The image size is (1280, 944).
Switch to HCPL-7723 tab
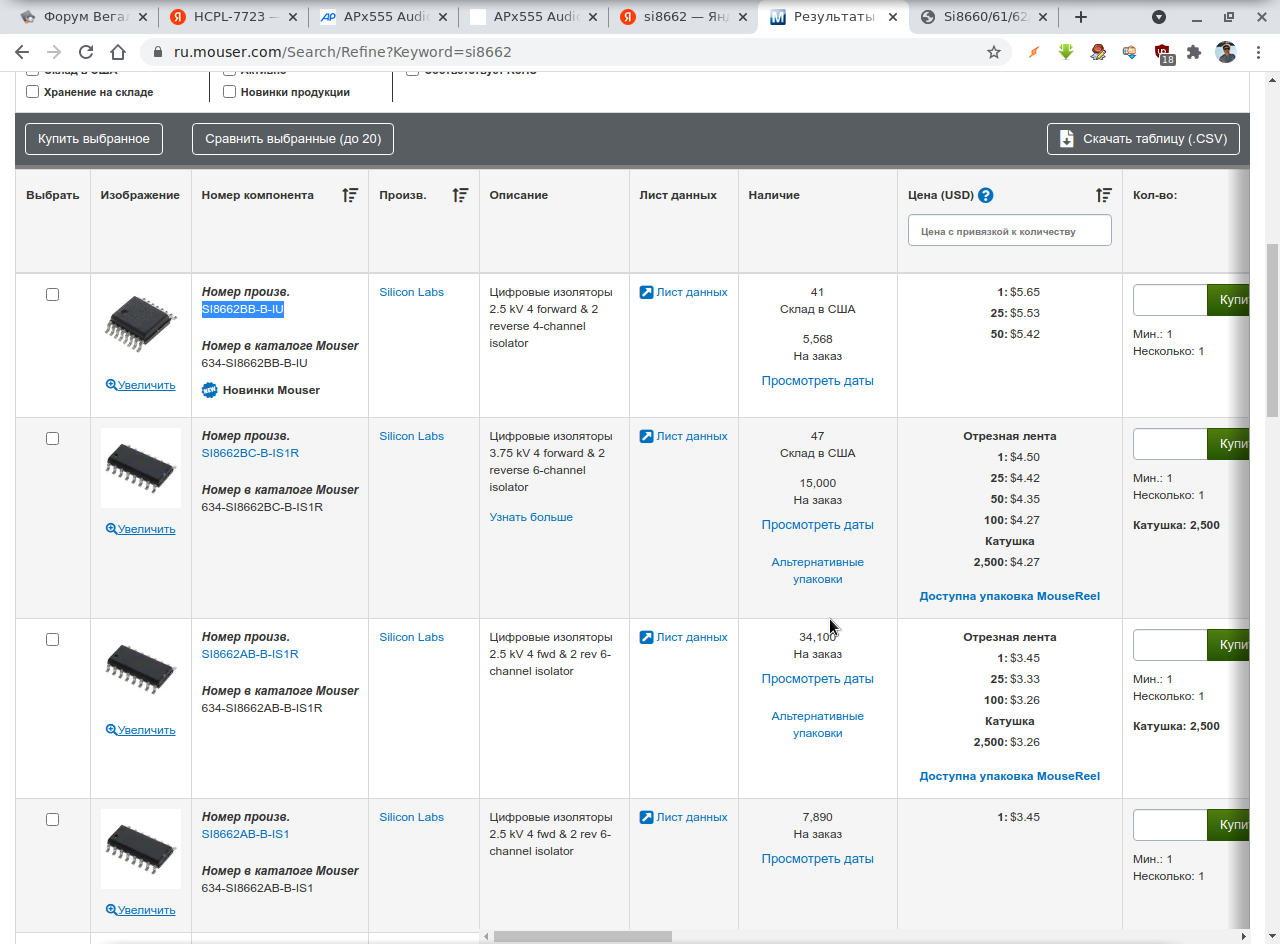232,17
